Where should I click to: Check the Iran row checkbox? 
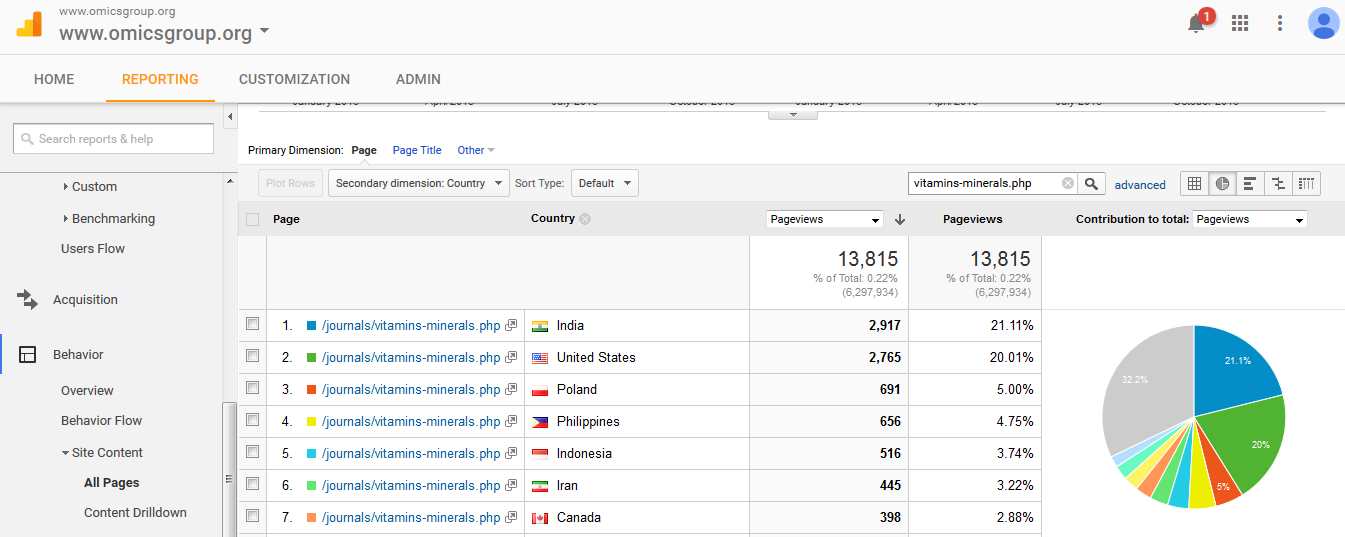tap(252, 484)
